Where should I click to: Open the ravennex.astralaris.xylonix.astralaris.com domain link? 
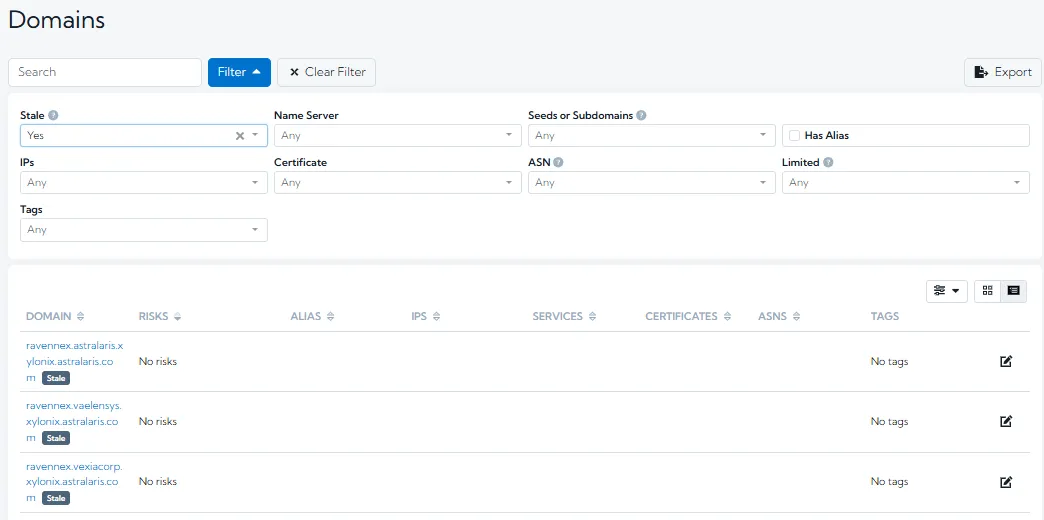pos(74,362)
